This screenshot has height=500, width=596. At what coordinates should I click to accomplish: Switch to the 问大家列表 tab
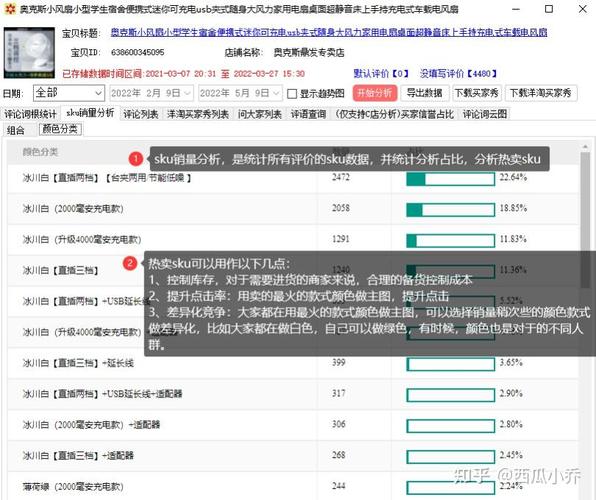260,114
